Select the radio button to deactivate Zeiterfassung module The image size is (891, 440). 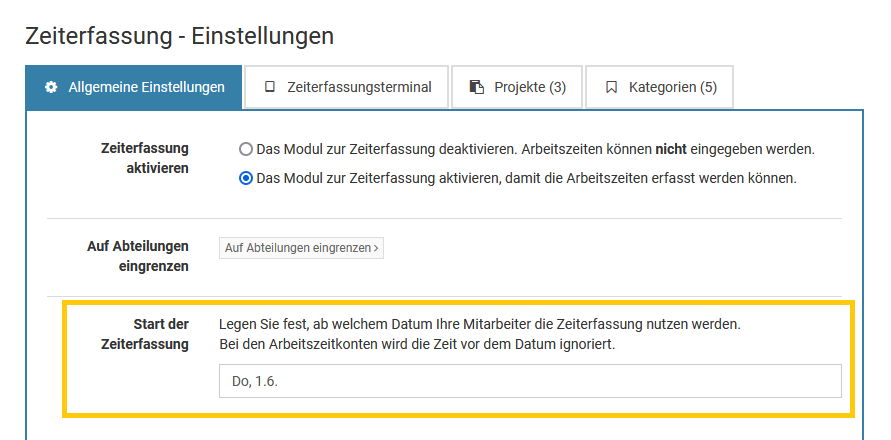(246, 149)
